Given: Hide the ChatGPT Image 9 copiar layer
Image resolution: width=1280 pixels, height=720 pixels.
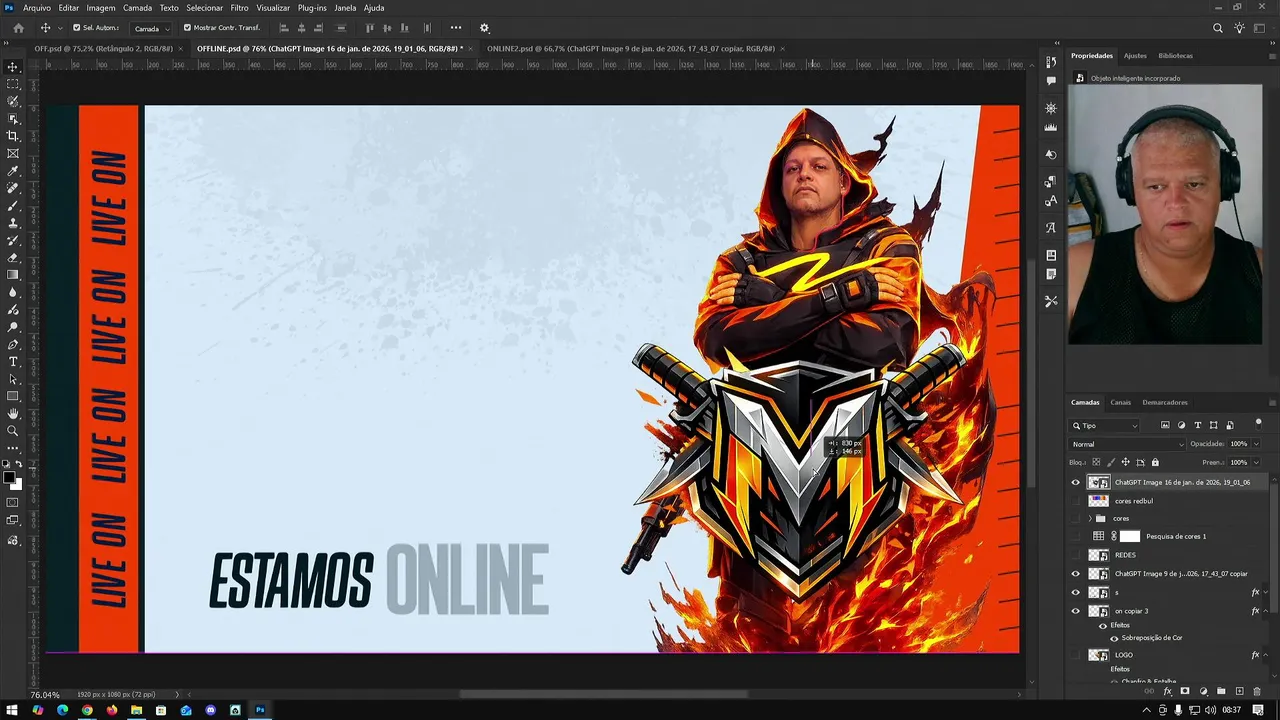Looking at the screenshot, I should (x=1076, y=574).
